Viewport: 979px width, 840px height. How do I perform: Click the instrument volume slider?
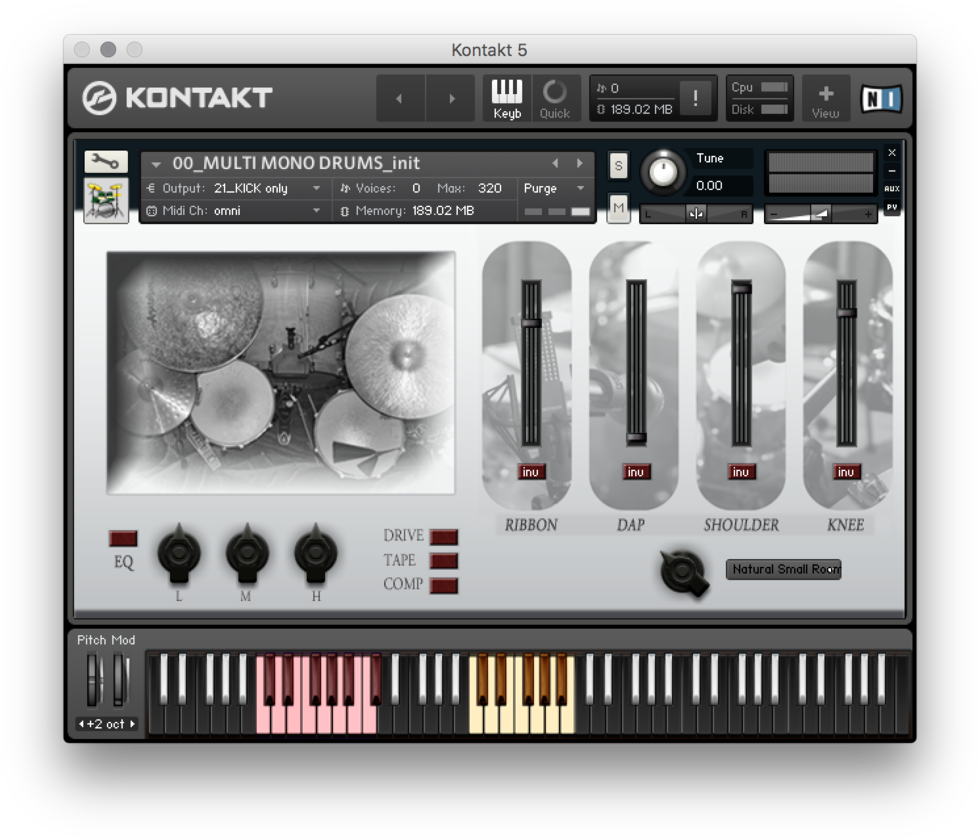pos(821,214)
